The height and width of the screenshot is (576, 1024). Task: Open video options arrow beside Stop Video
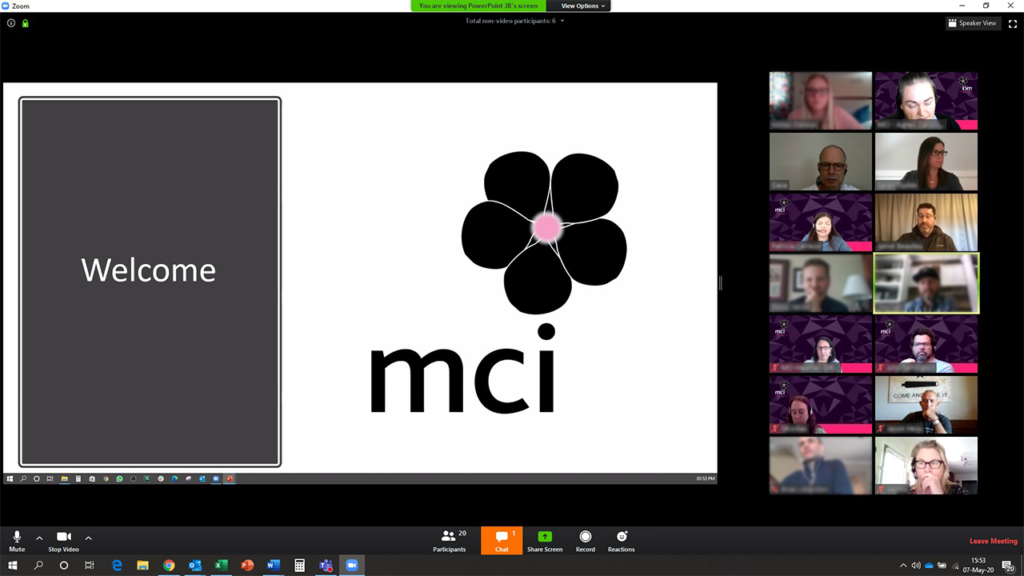88,538
